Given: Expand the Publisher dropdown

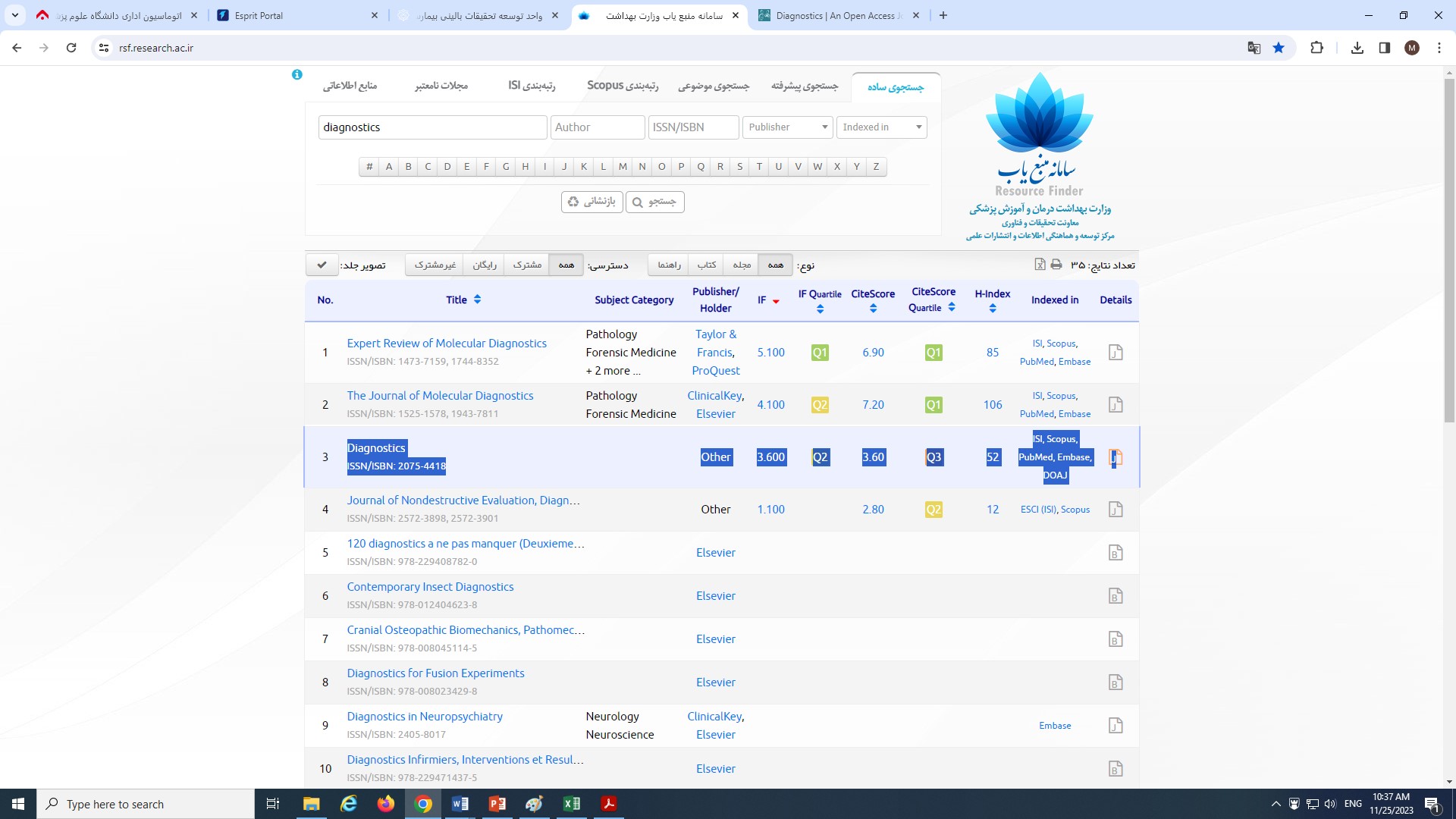Looking at the screenshot, I should [x=787, y=127].
